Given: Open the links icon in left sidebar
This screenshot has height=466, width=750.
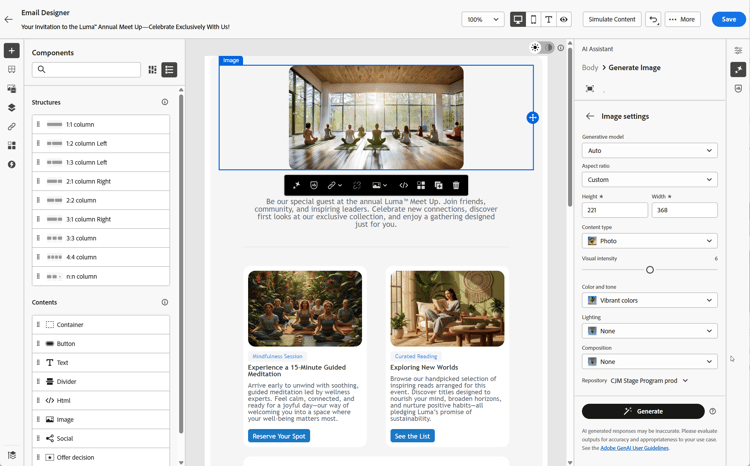Looking at the screenshot, I should pyautogui.click(x=11, y=126).
